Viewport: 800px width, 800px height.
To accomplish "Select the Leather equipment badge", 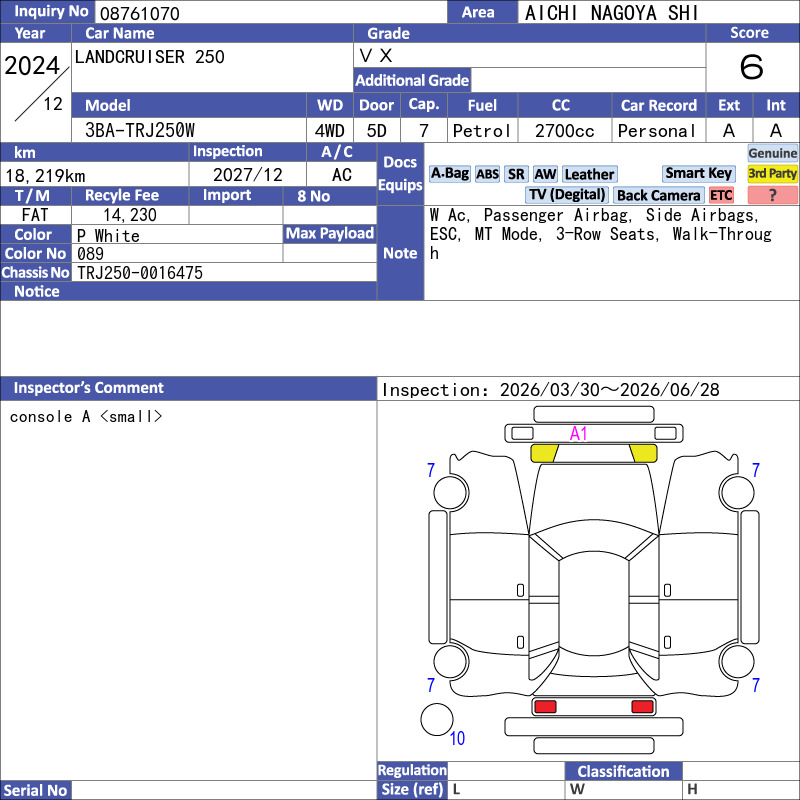I will [589, 174].
